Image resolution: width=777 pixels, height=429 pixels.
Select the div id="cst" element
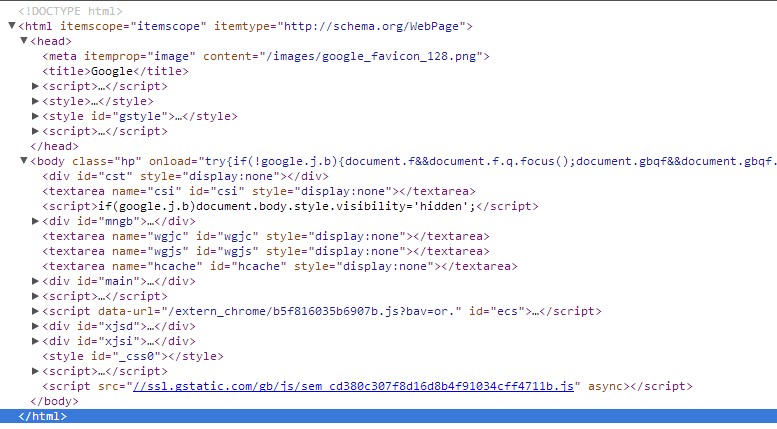[185, 176]
